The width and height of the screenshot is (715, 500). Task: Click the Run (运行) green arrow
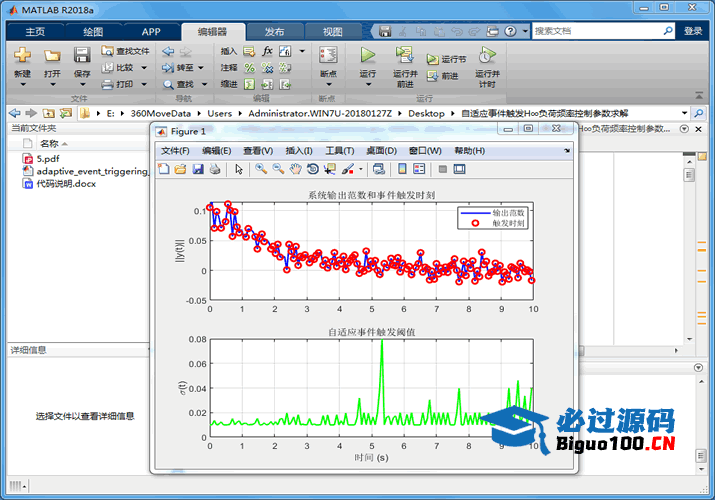[x=368, y=56]
